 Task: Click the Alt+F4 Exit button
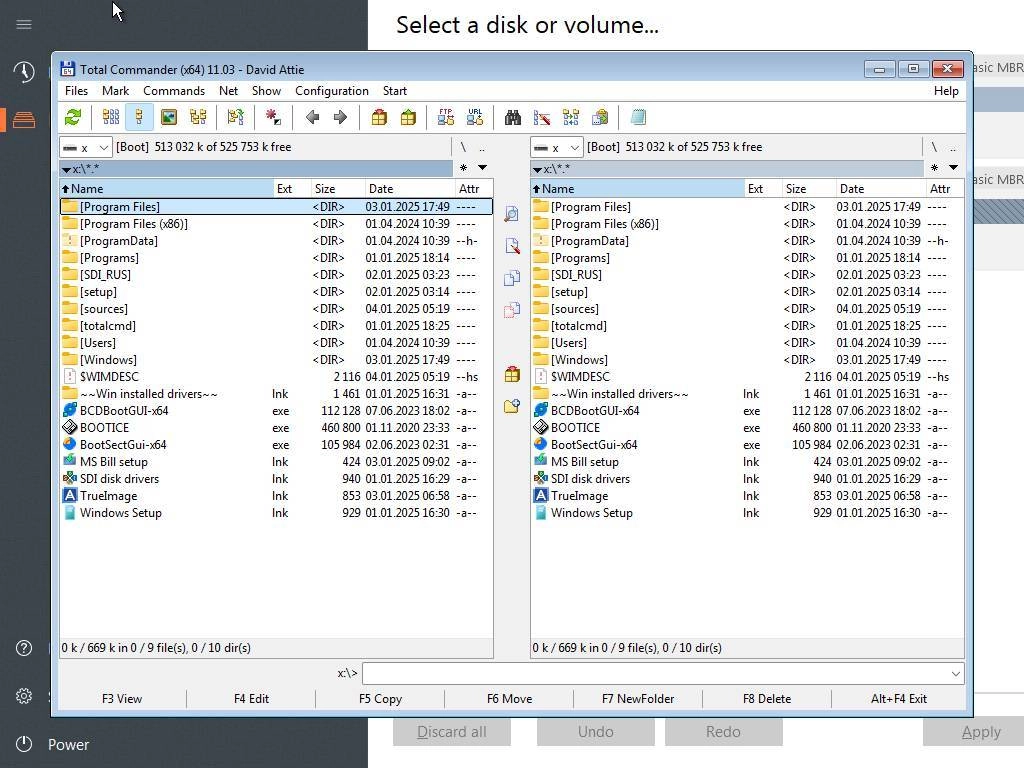click(899, 699)
